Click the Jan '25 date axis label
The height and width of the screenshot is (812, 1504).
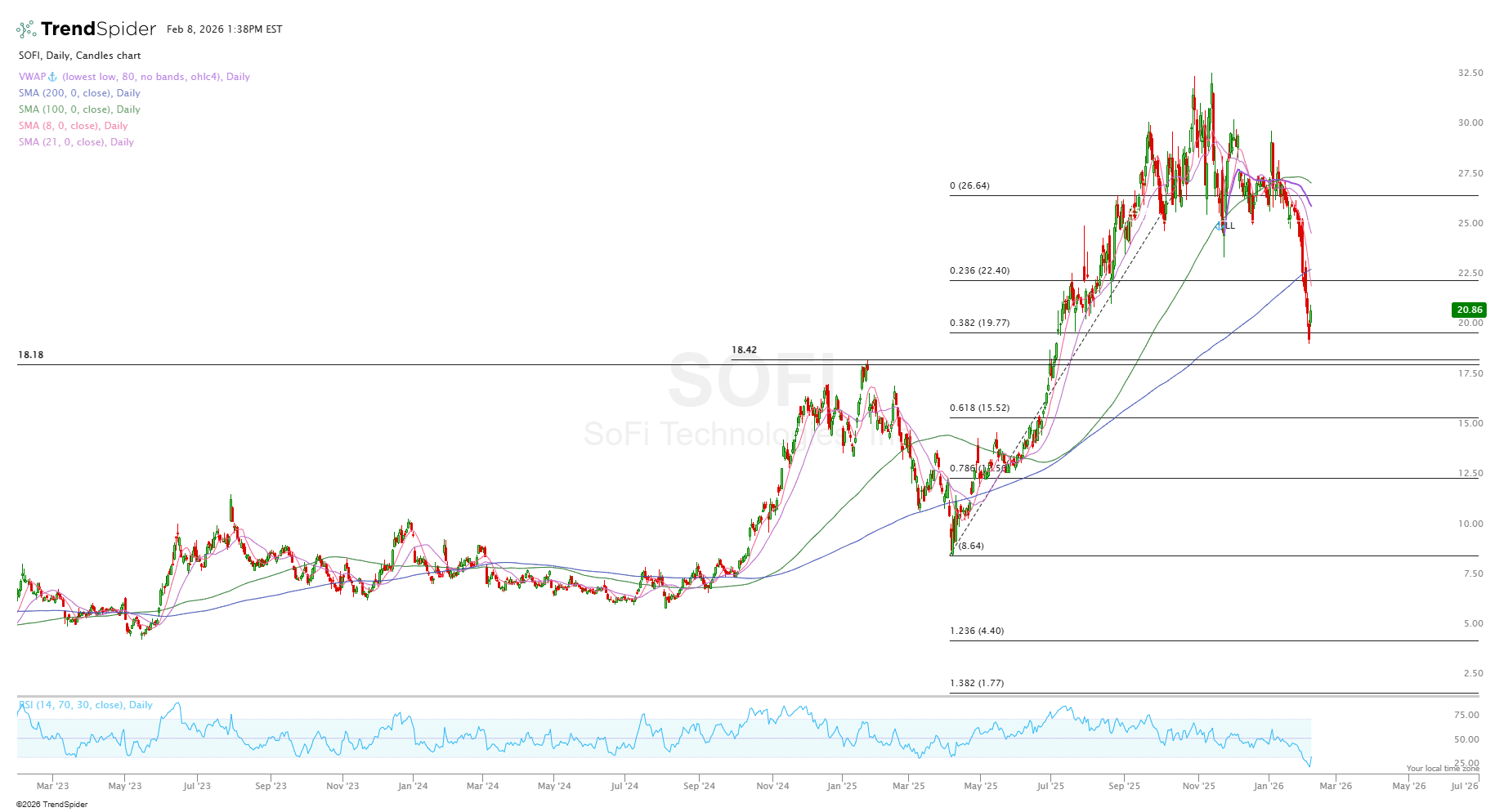842,787
